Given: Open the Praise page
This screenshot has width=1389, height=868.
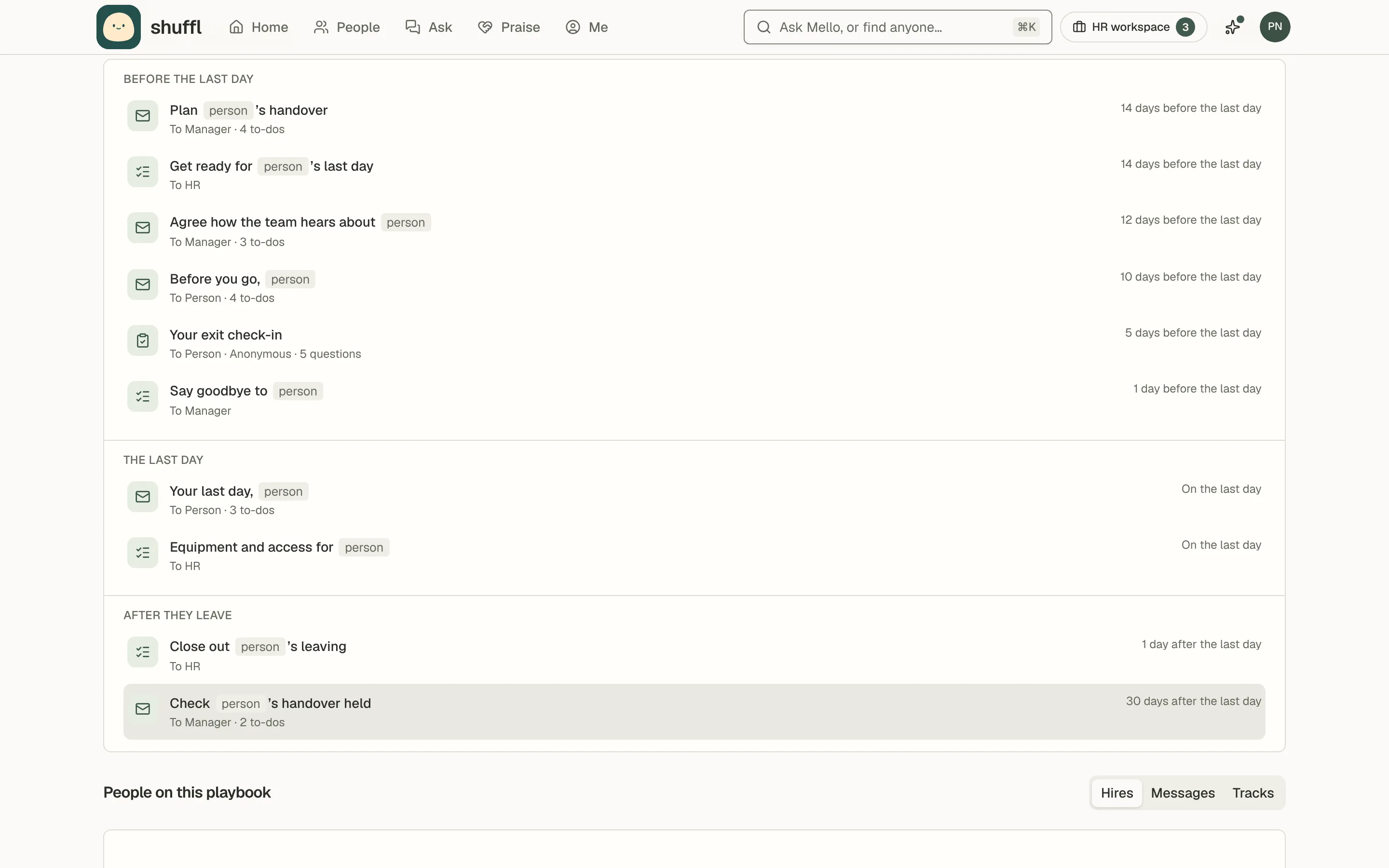Looking at the screenshot, I should coord(508,27).
